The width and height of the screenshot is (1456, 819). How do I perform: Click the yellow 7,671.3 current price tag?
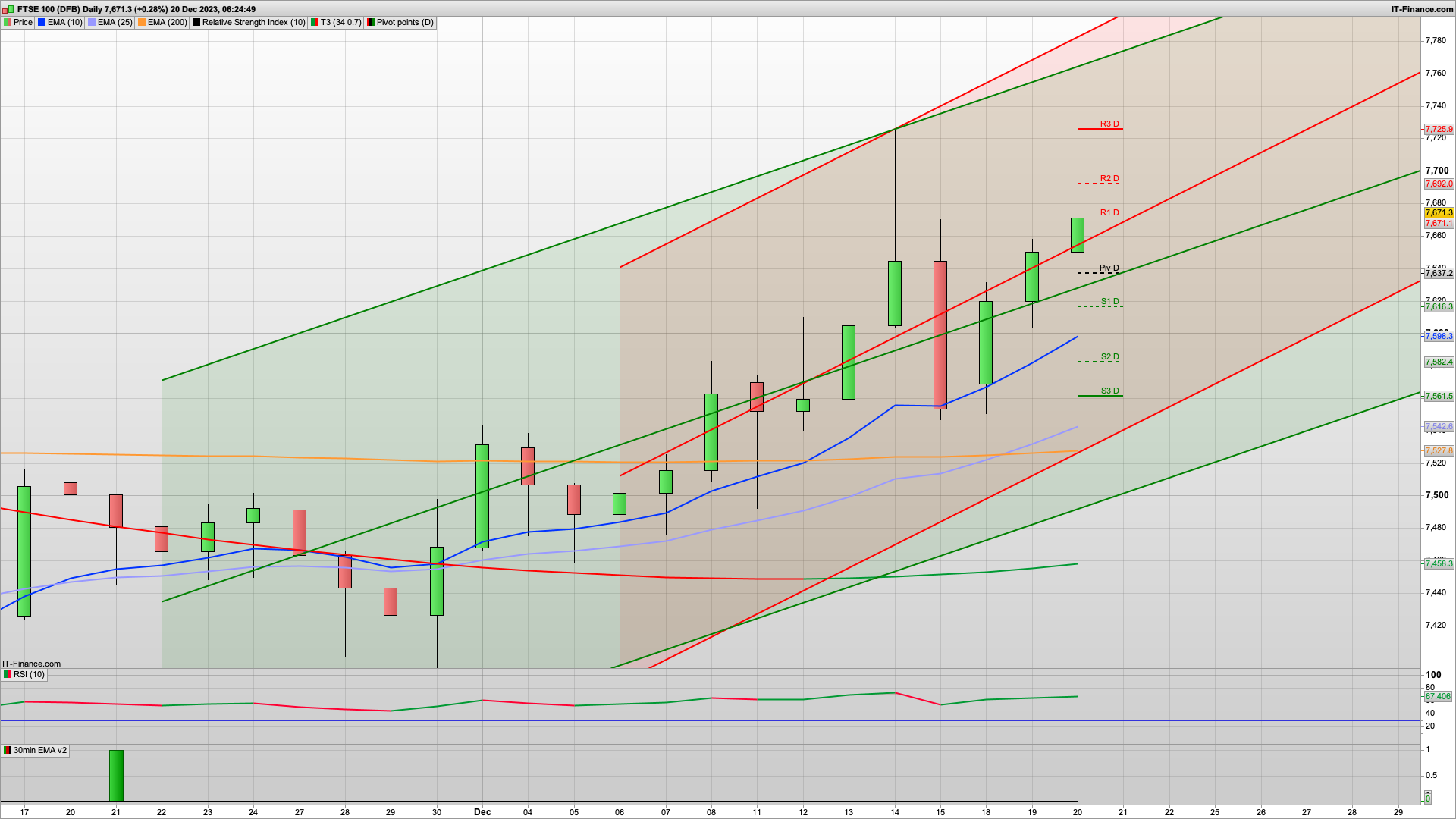pos(1439,213)
